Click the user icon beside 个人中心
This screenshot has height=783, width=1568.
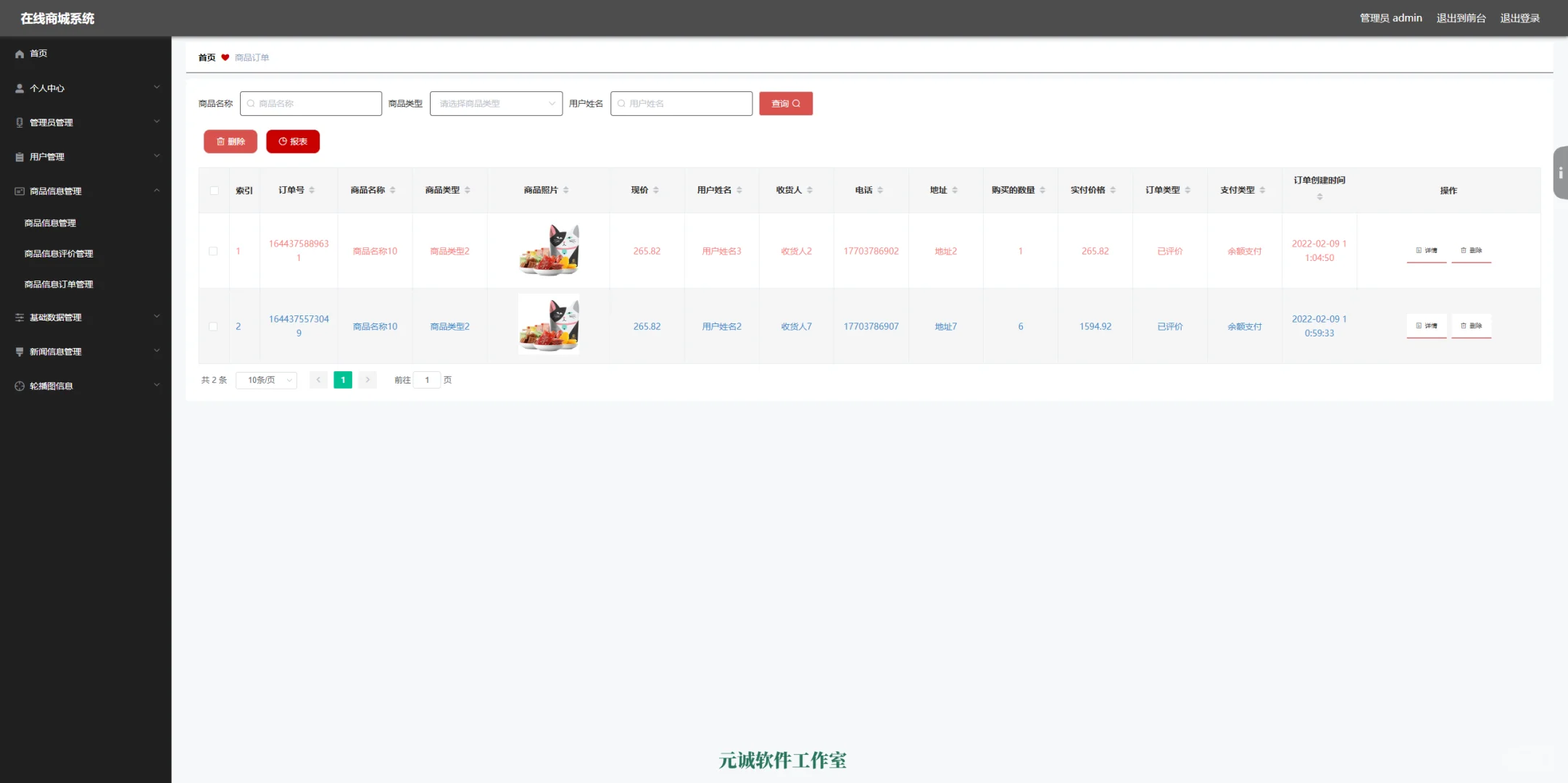tap(20, 88)
